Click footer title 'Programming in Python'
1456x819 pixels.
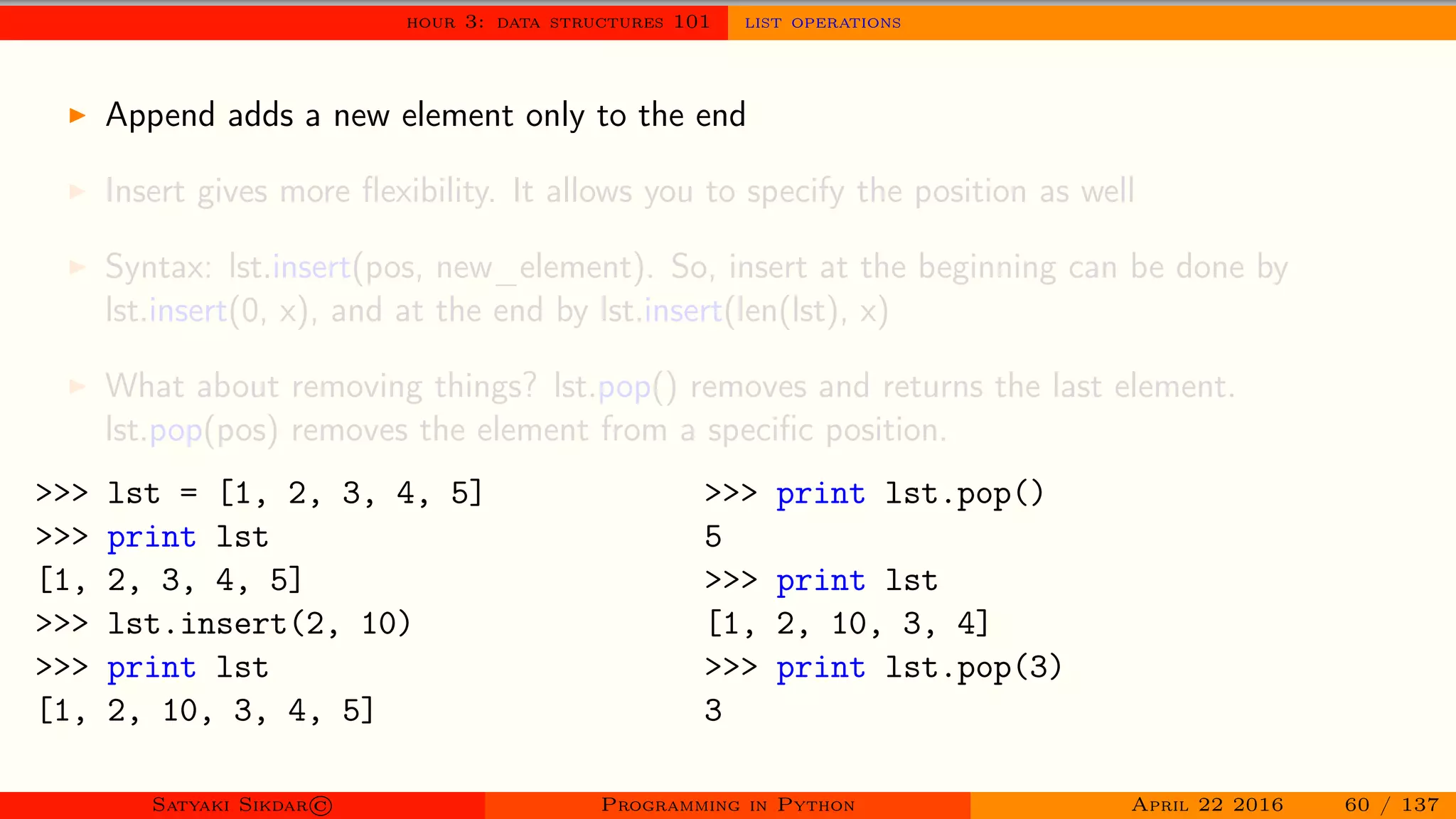click(728, 805)
